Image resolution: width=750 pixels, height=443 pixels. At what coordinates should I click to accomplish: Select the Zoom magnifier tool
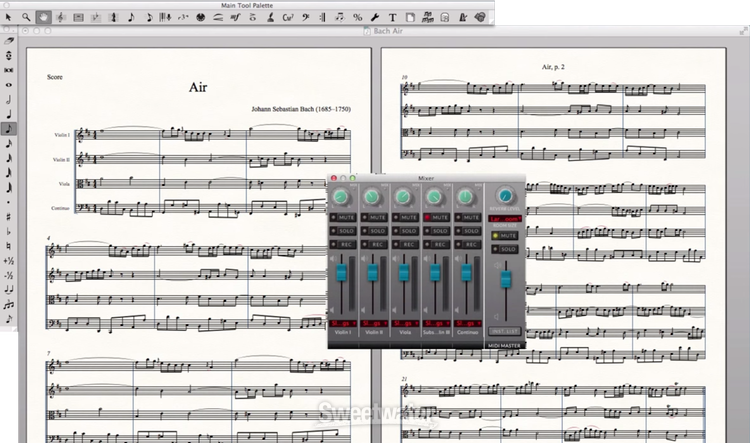point(26,18)
